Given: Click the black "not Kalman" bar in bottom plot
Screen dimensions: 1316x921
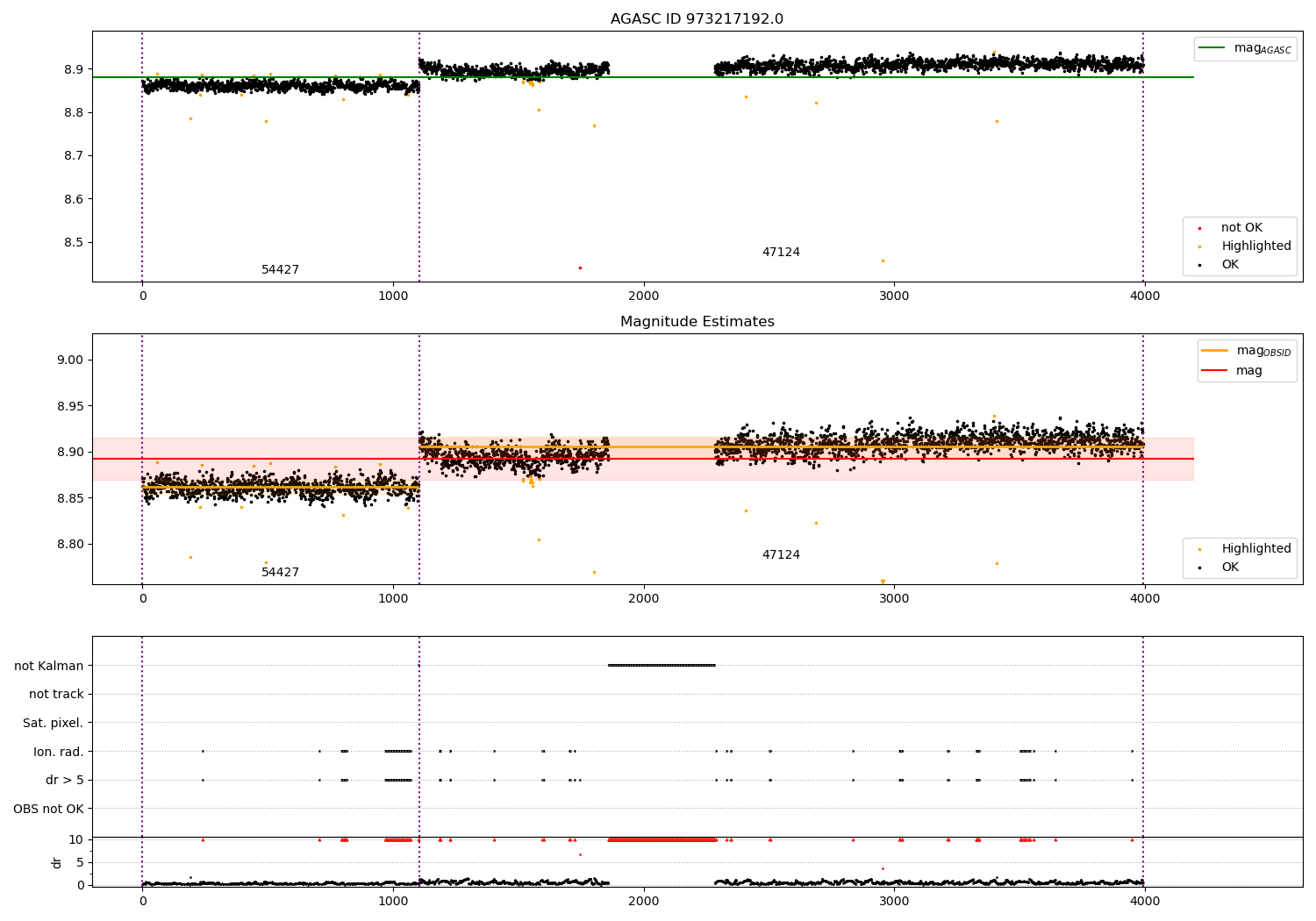Looking at the screenshot, I should pyautogui.click(x=662, y=665).
